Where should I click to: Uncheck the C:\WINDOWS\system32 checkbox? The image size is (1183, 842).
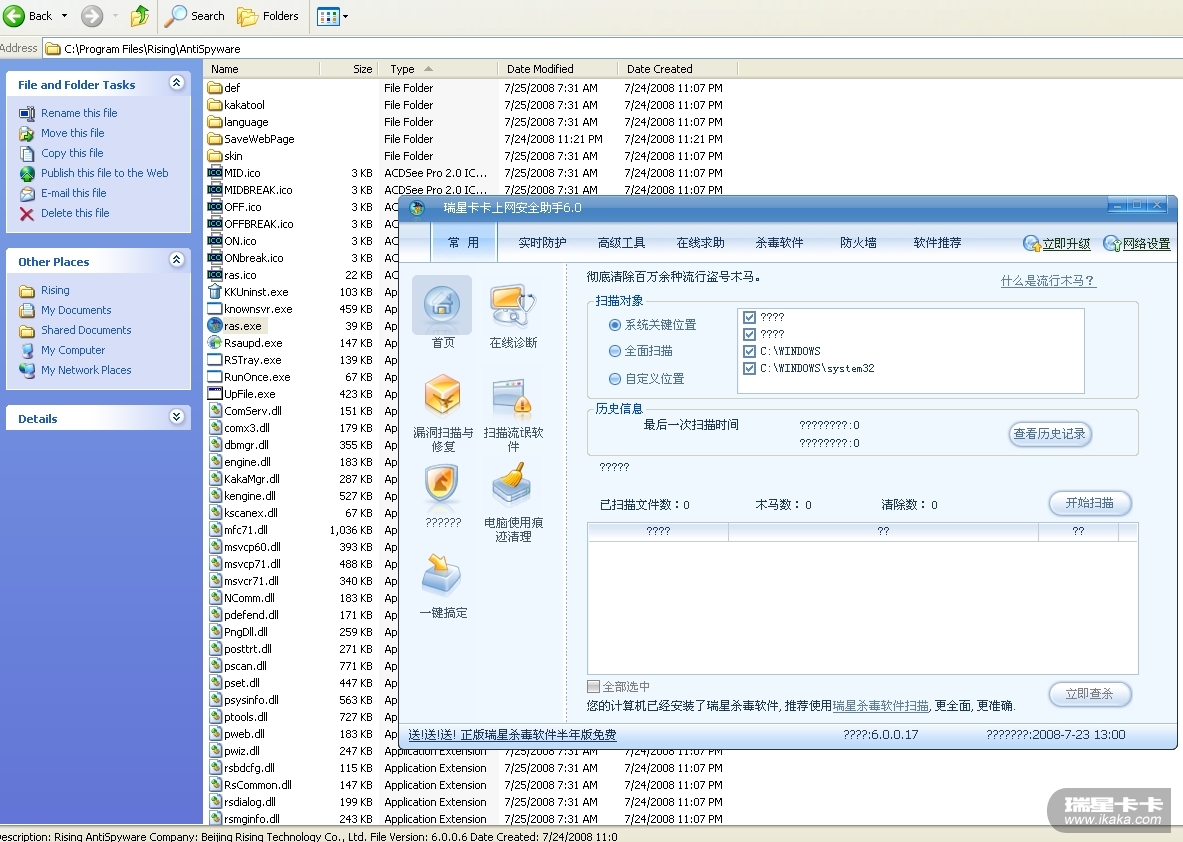point(750,369)
